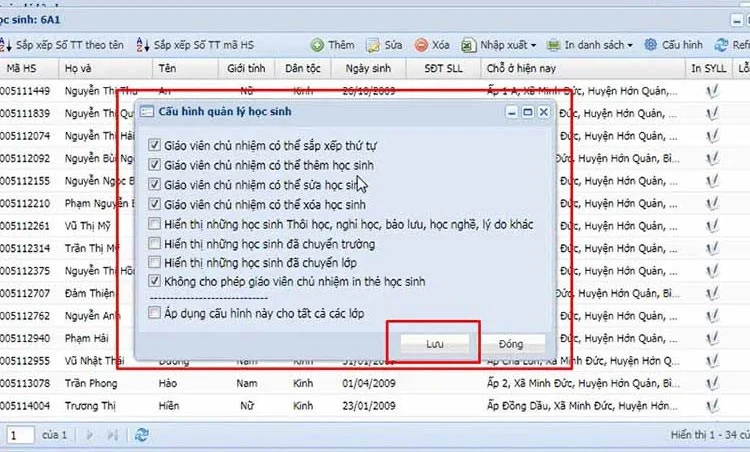Viewport: 750px width, 452px height.
Task: Click In SYLL icon for student 005111449
Action: pos(712,91)
